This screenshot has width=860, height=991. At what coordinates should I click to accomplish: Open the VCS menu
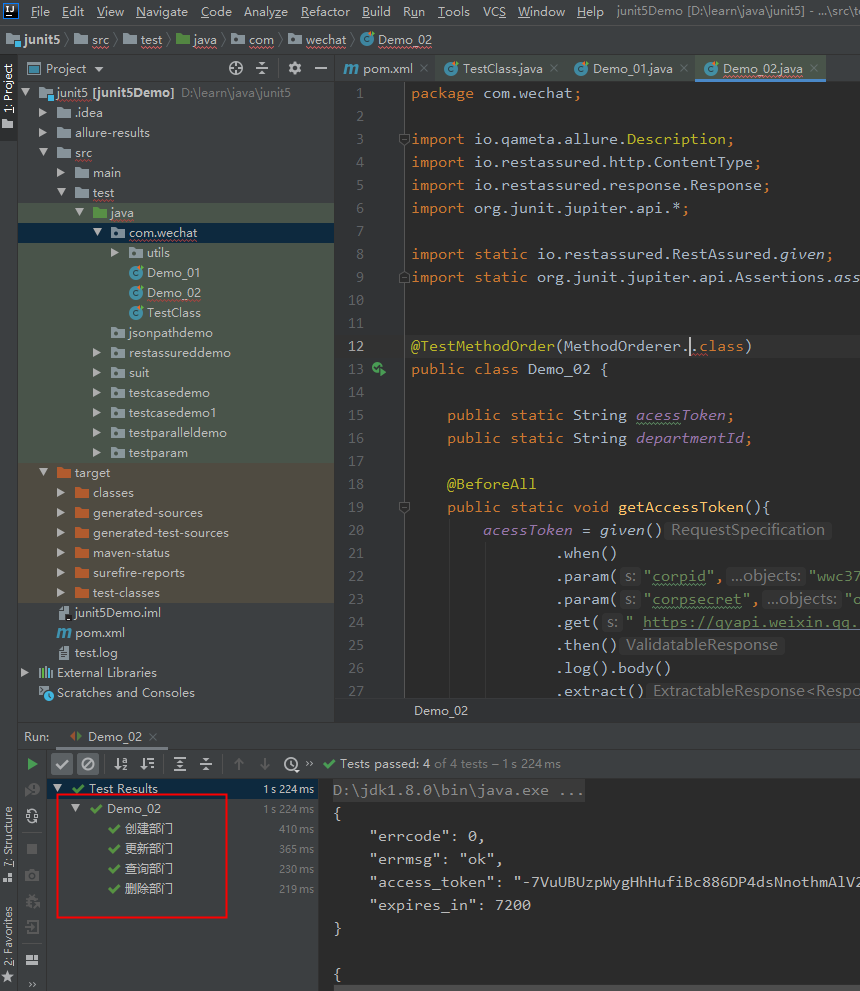pyautogui.click(x=494, y=12)
